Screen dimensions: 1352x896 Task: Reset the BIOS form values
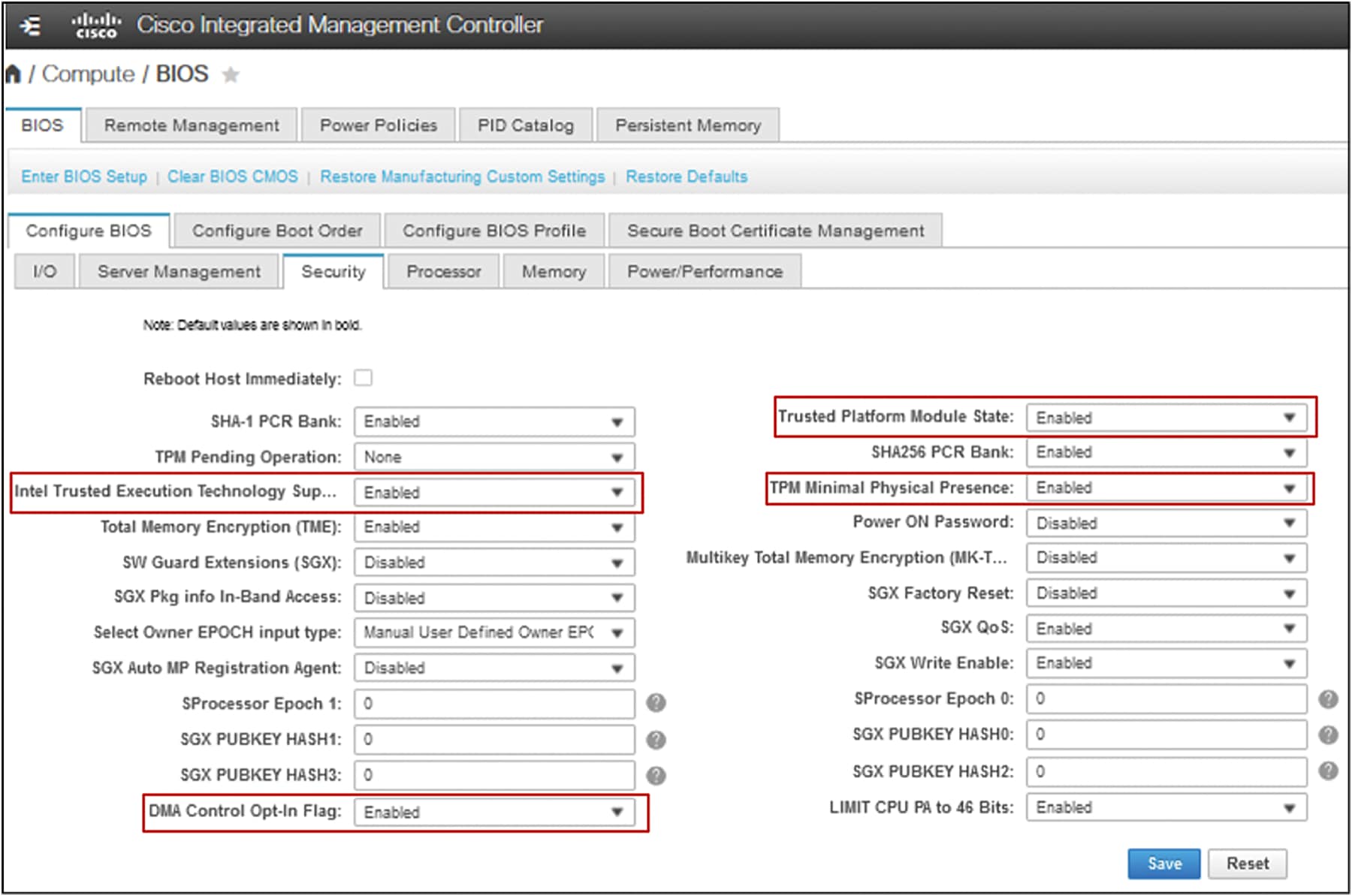(x=1248, y=864)
